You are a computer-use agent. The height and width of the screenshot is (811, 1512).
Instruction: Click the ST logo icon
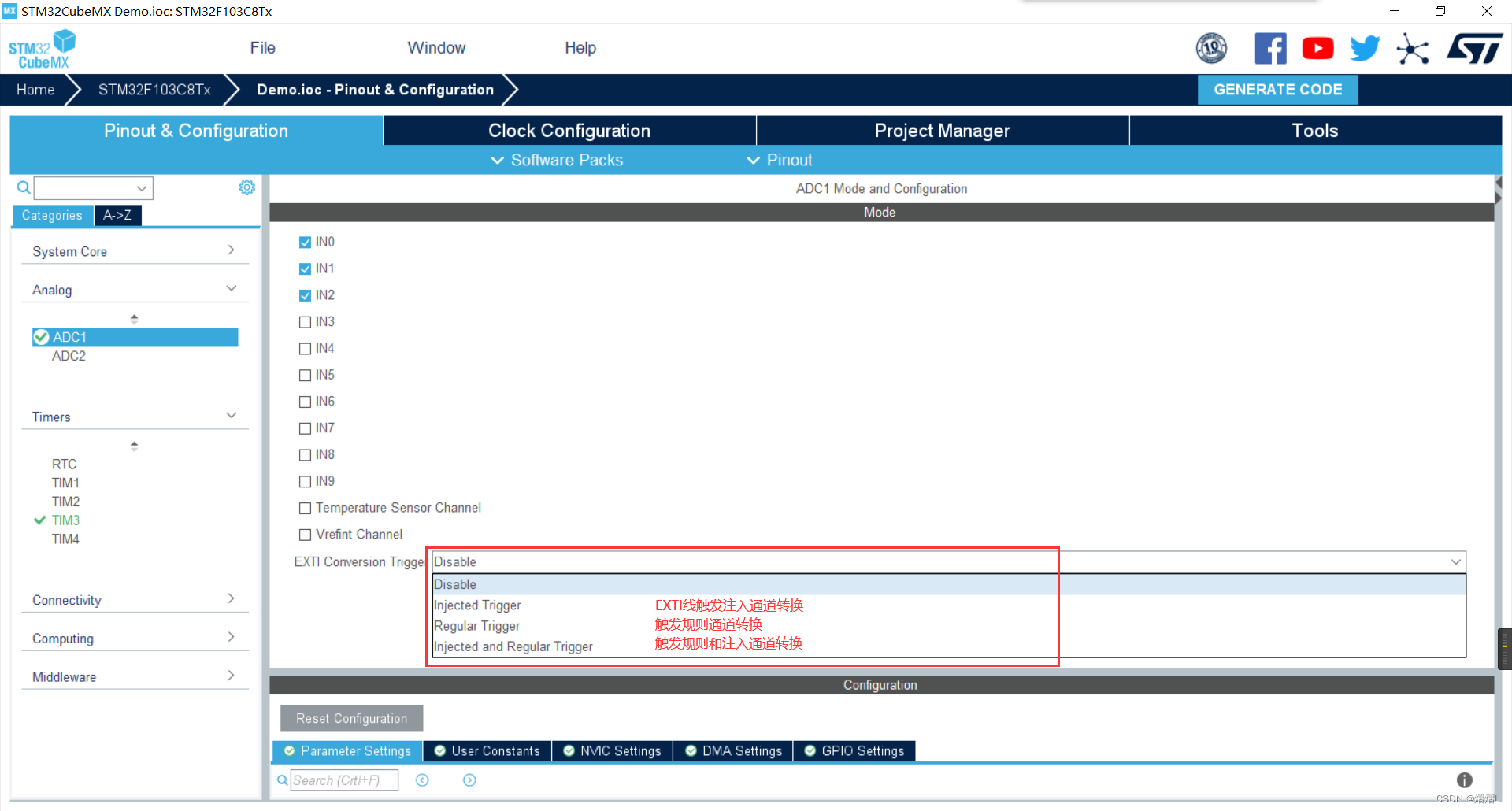1474,49
